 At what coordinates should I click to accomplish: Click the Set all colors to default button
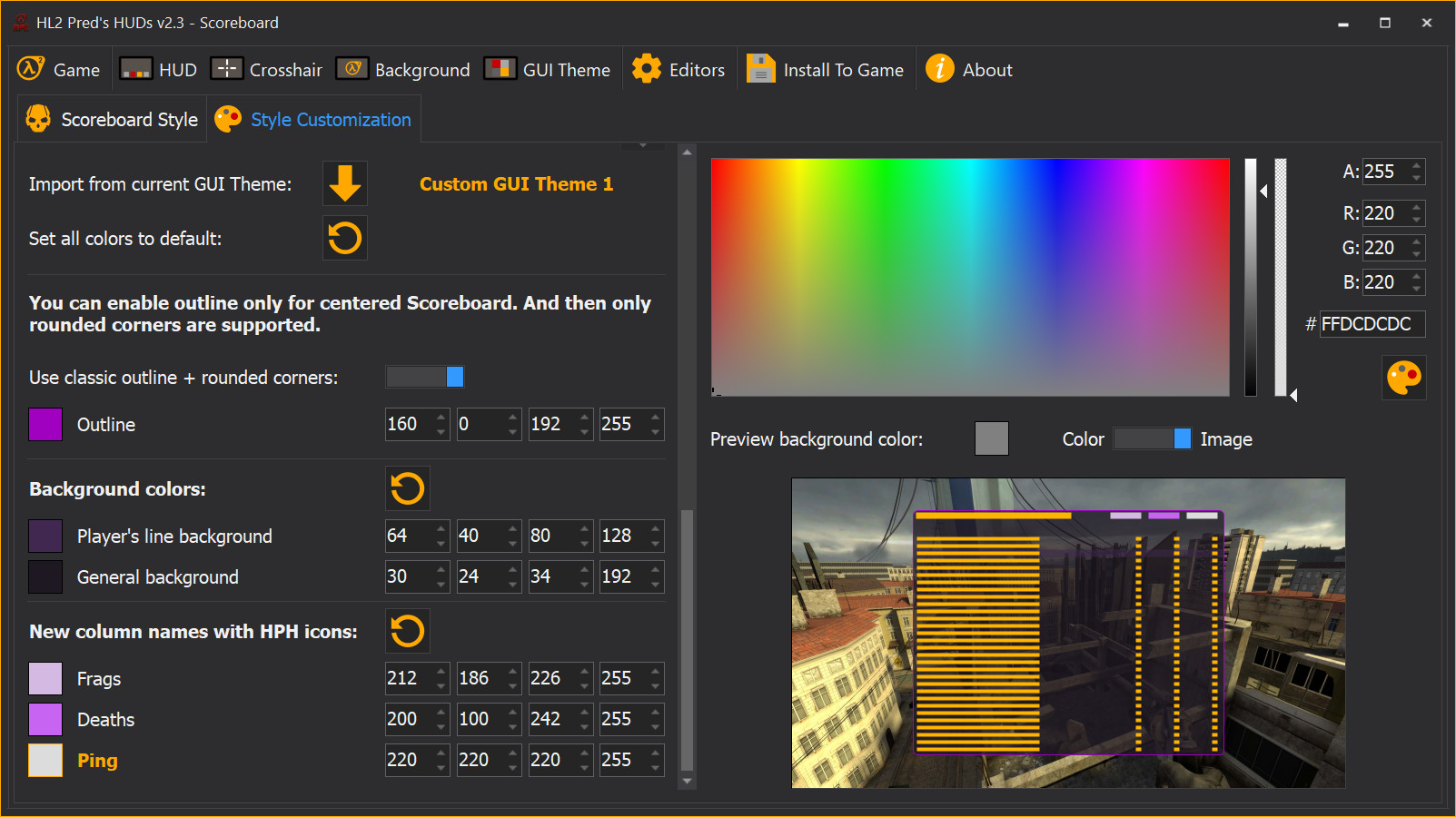point(344,238)
